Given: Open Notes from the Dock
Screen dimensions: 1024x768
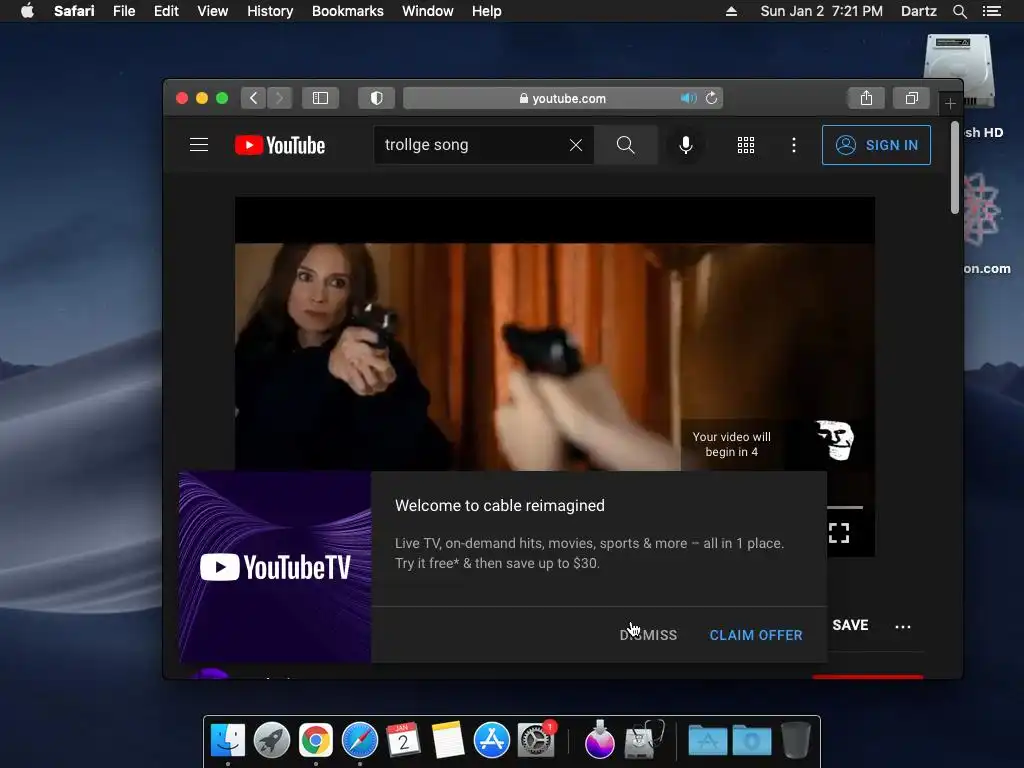Looking at the screenshot, I should click(x=447, y=741).
